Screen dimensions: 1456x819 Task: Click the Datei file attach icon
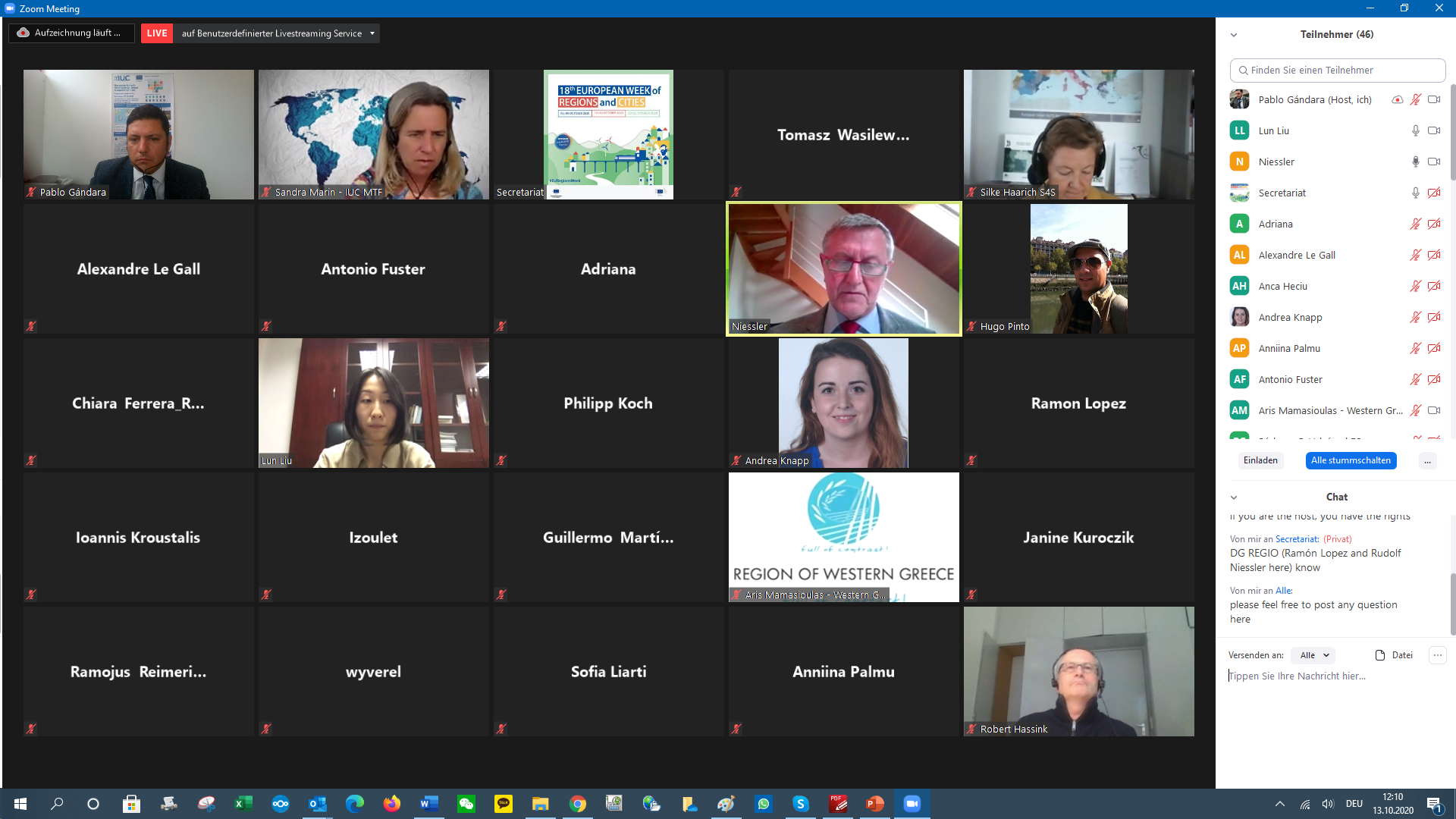1380,655
